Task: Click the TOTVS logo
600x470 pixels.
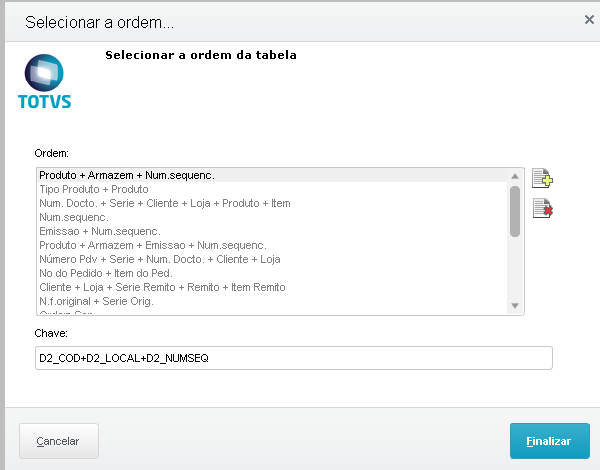Action: pyautogui.click(x=45, y=82)
